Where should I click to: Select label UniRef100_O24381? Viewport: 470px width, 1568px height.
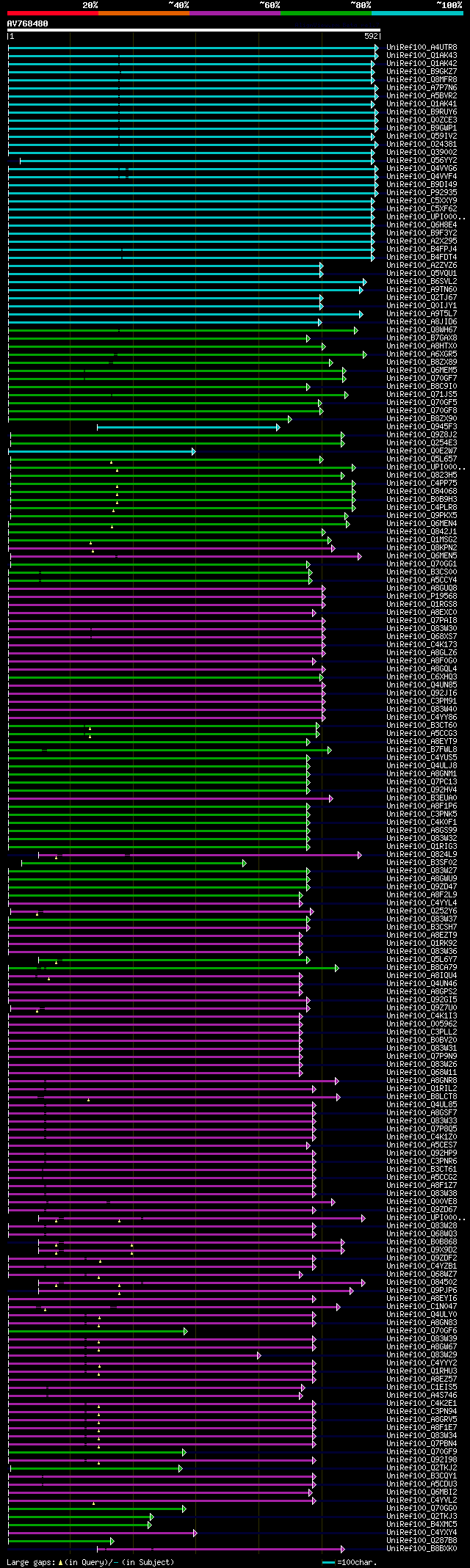[x=422, y=145]
